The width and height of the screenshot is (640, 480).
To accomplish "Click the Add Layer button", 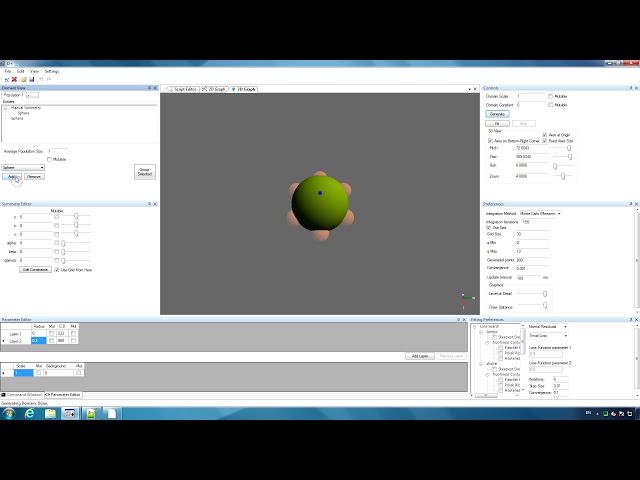I will [420, 356].
